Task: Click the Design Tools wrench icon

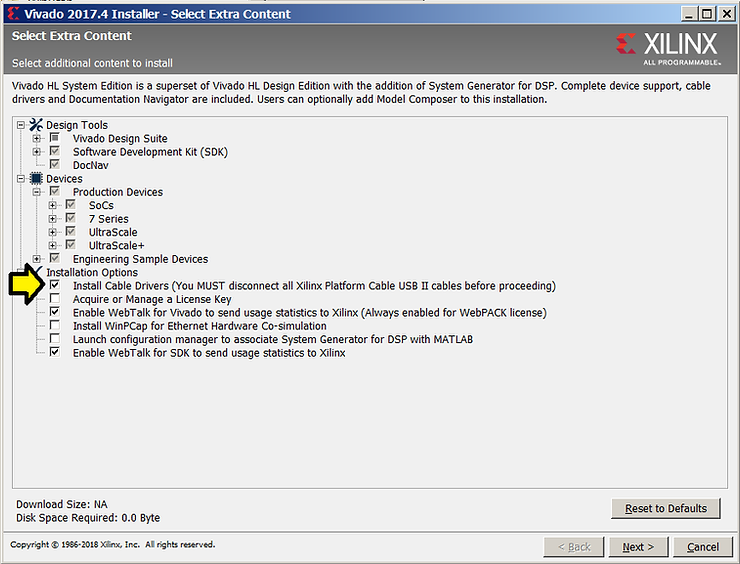Action: [x=36, y=125]
